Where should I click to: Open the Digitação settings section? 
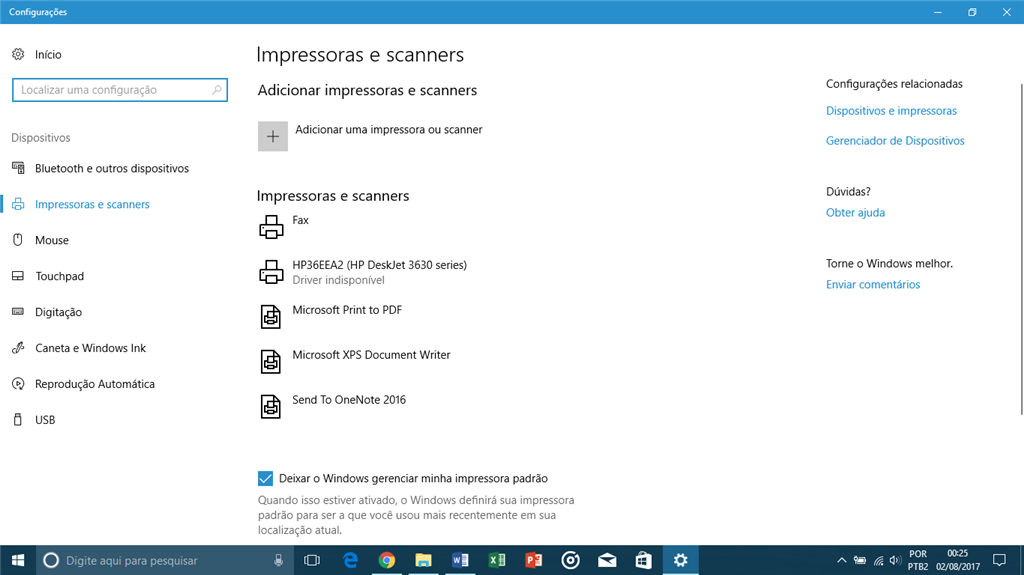tap(58, 312)
